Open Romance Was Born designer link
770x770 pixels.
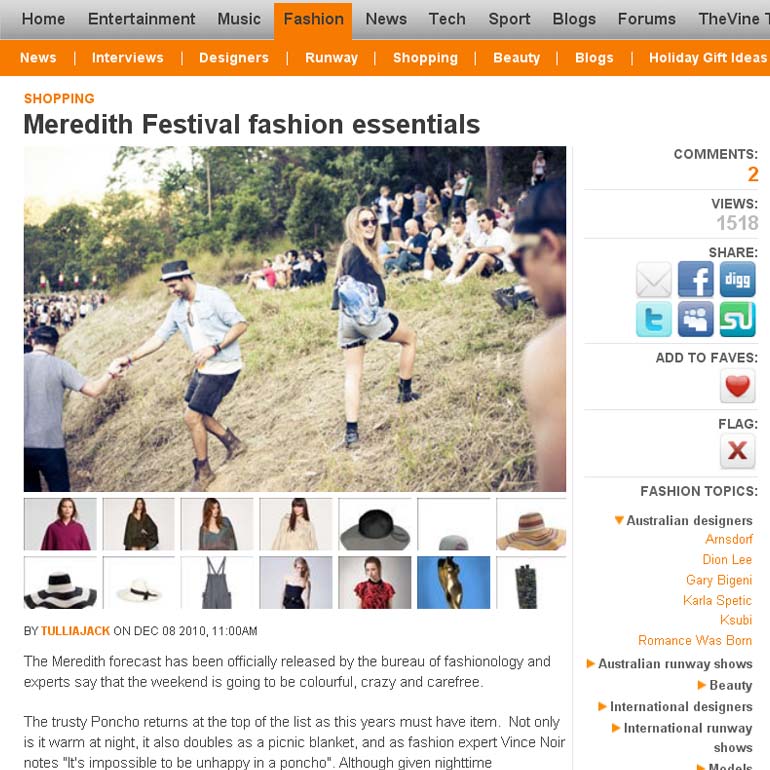pos(695,640)
